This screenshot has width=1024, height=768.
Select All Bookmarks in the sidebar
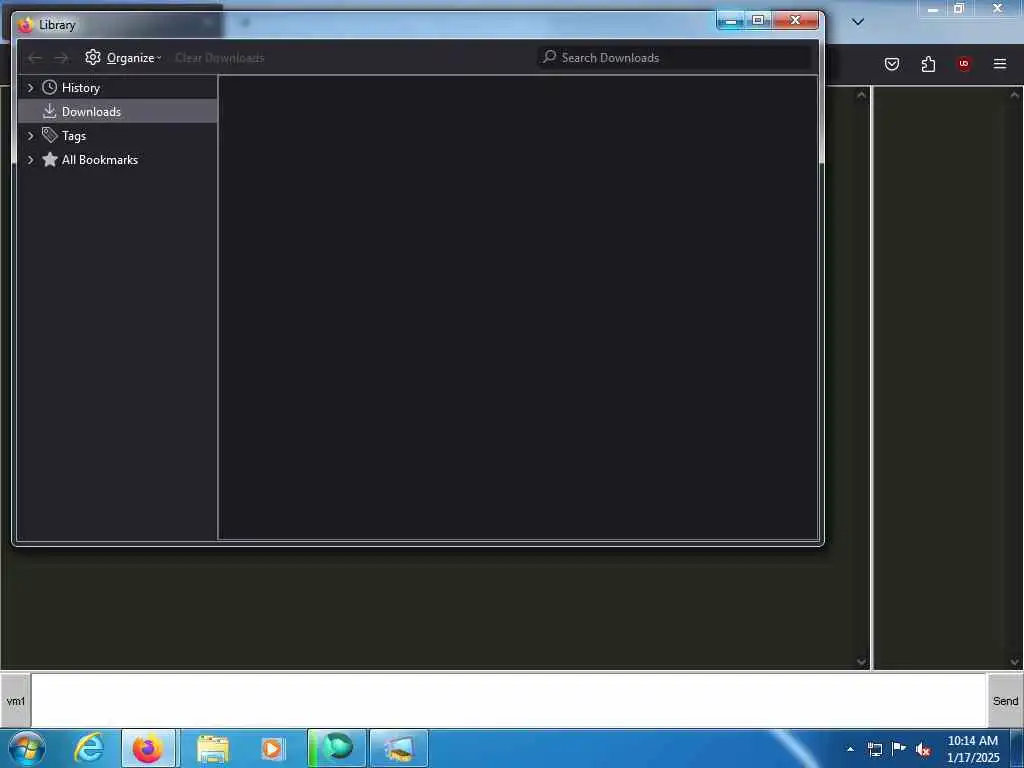118,160
